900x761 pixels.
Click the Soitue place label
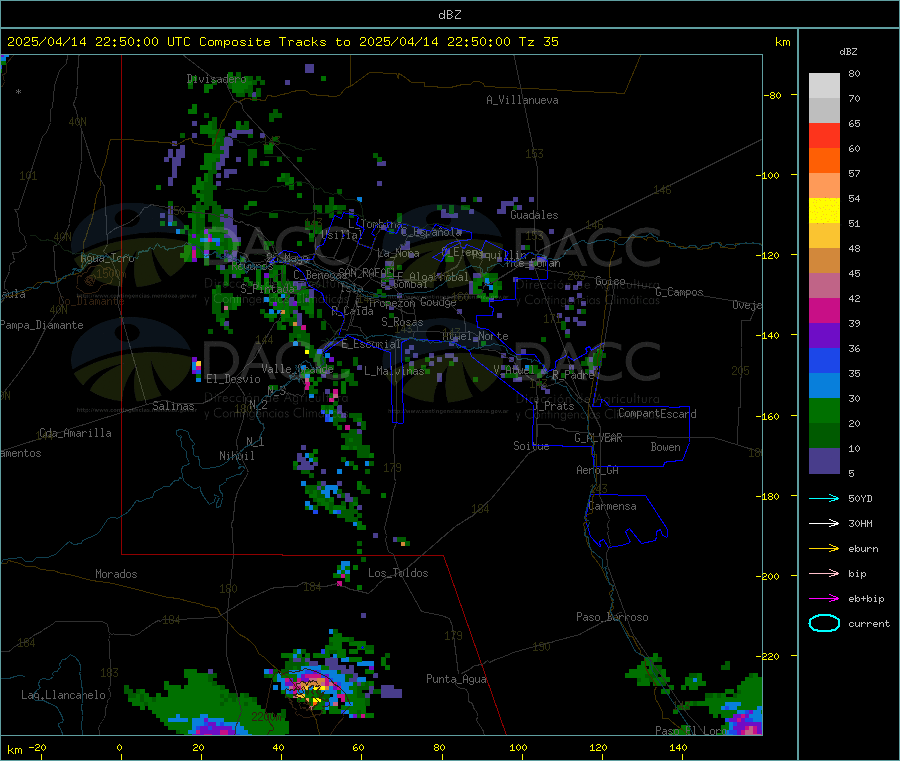coord(531,446)
